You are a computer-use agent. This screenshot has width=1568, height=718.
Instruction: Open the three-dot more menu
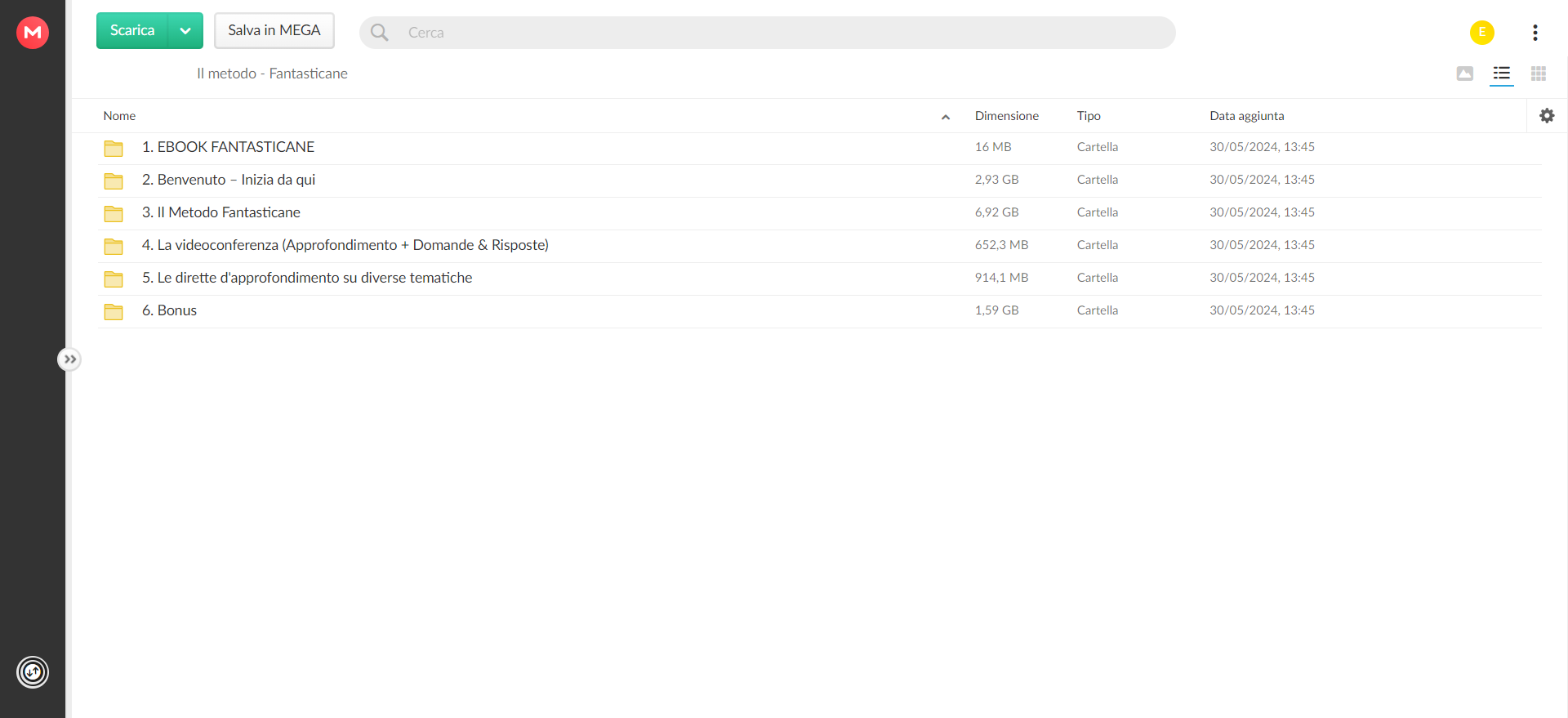1535,33
